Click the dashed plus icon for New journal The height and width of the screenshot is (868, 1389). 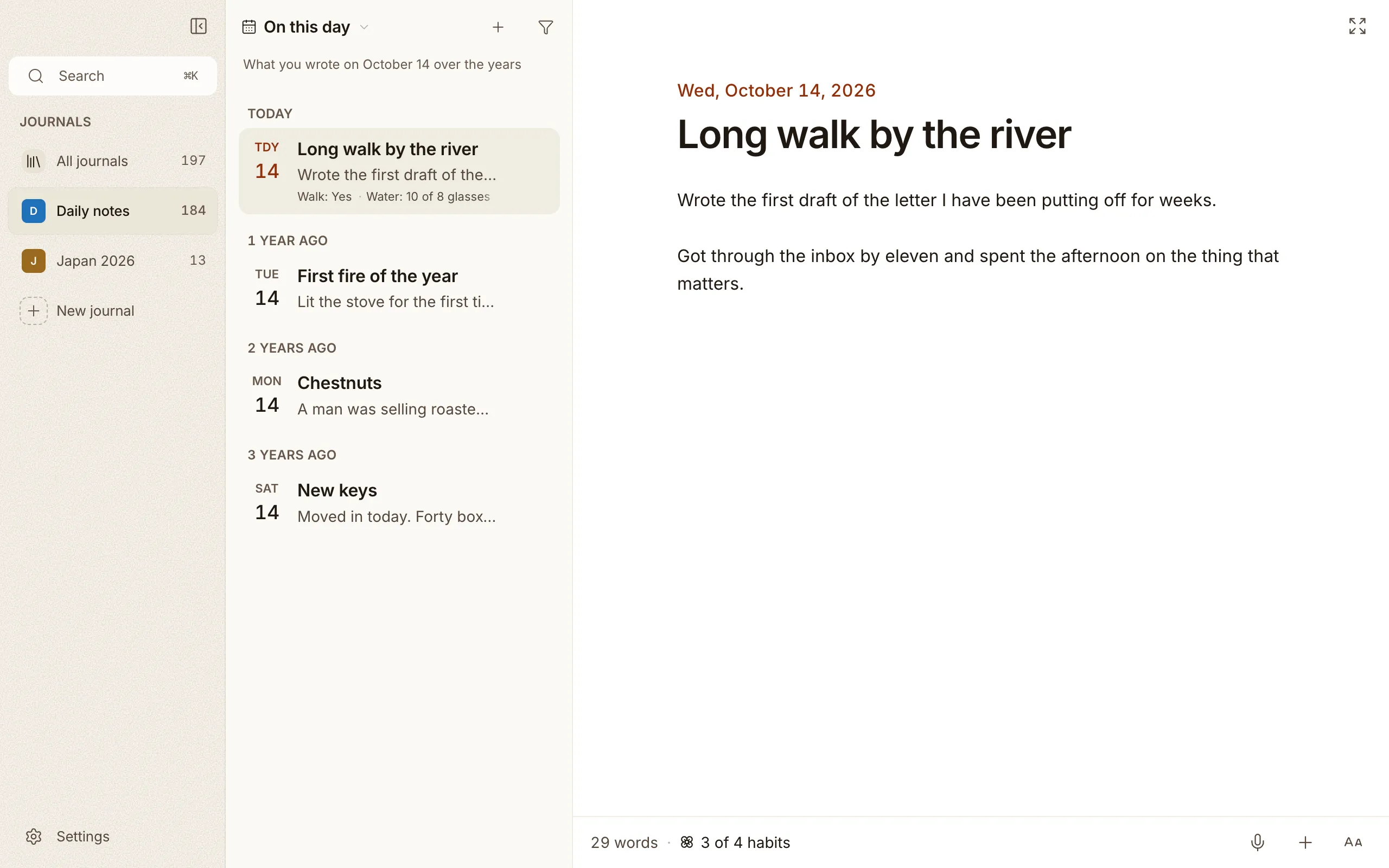click(33, 310)
